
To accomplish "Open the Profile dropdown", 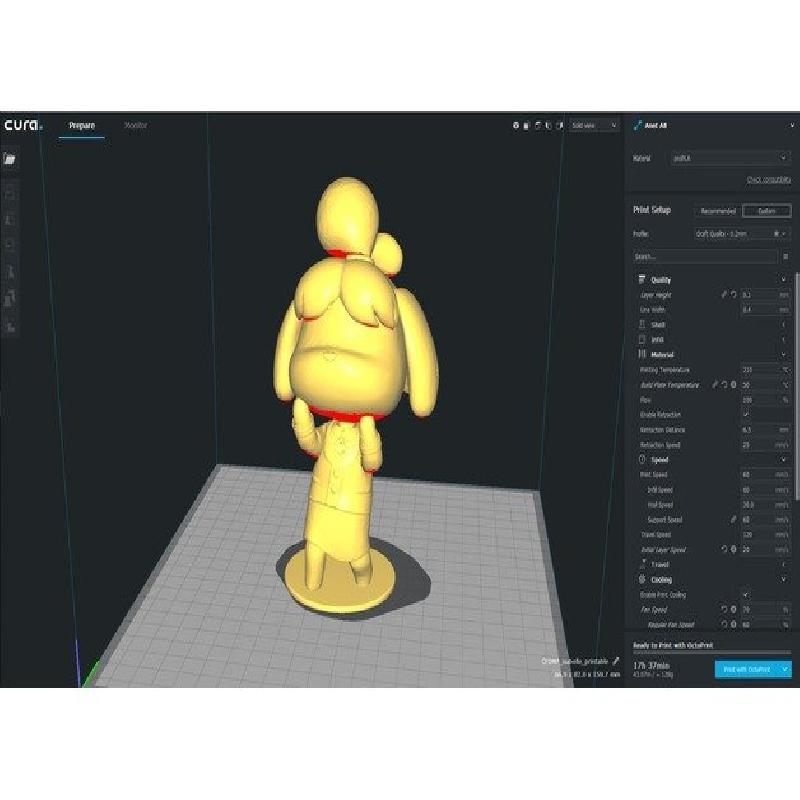I will (x=742, y=234).
